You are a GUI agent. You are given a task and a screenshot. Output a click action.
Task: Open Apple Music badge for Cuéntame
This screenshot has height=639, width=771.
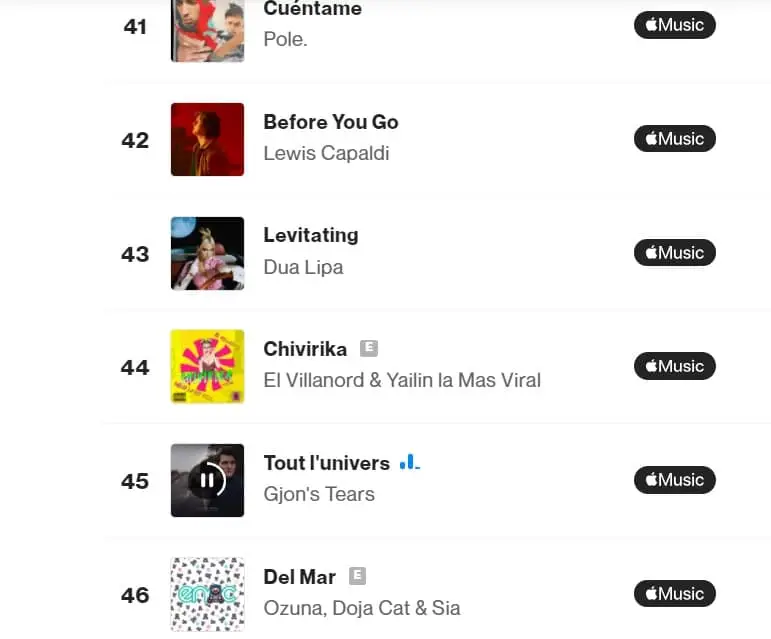(x=675, y=25)
